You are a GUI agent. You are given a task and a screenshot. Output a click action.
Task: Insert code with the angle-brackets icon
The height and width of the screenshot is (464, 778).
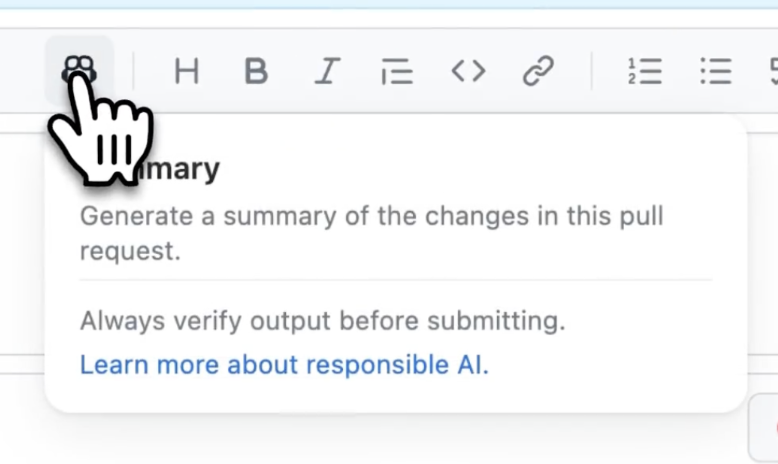[468, 71]
